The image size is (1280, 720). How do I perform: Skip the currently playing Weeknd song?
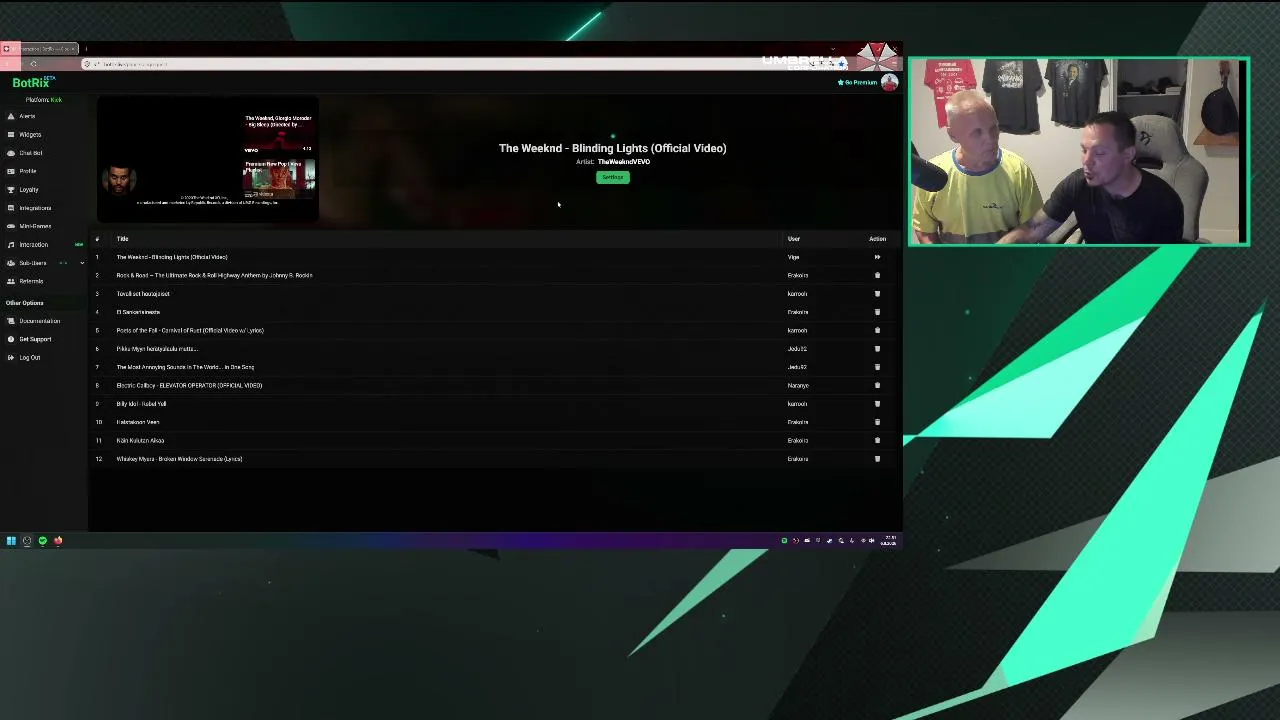pyautogui.click(x=877, y=257)
